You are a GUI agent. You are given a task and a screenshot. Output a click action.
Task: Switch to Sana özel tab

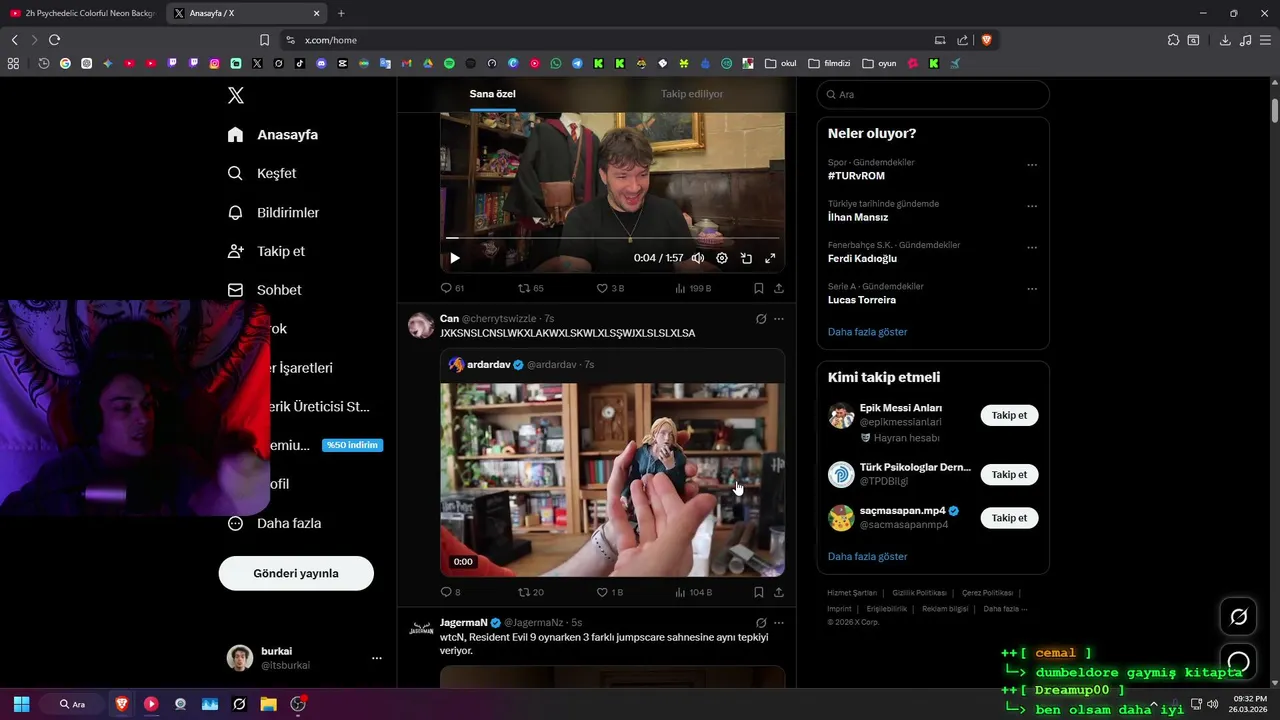click(493, 94)
